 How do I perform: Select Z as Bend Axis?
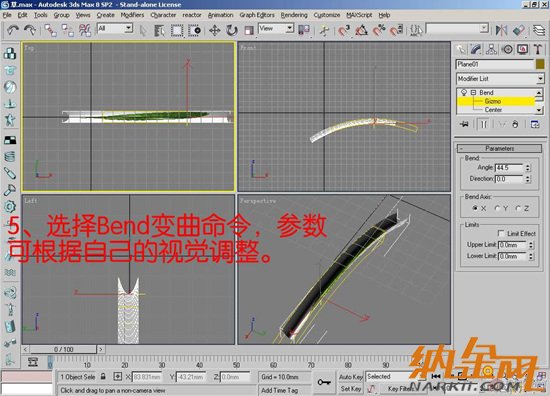coord(518,208)
